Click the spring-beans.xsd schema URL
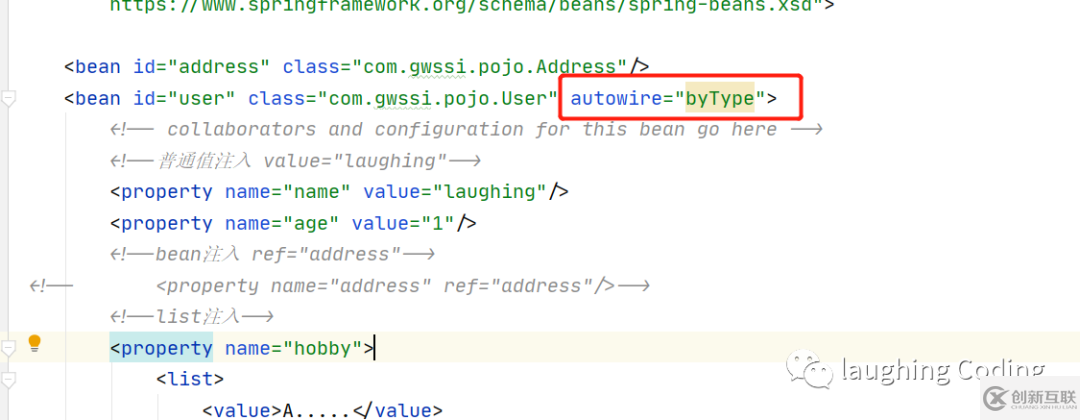This screenshot has width=1080, height=420. point(467,6)
